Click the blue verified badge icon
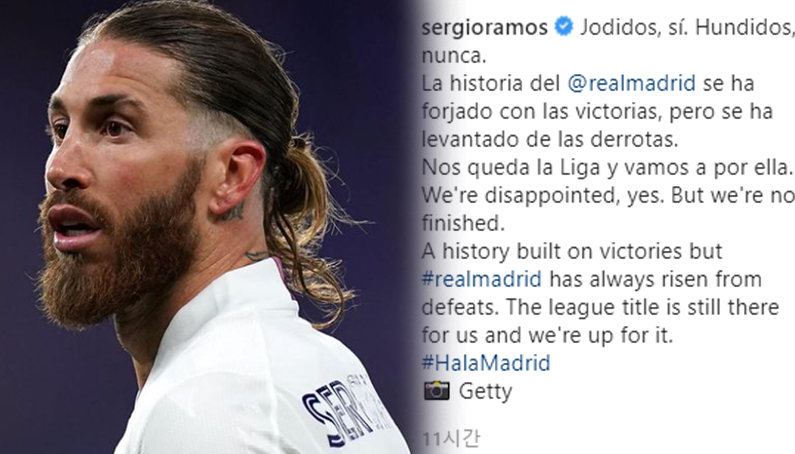This screenshot has width=795, height=454. tap(564, 26)
